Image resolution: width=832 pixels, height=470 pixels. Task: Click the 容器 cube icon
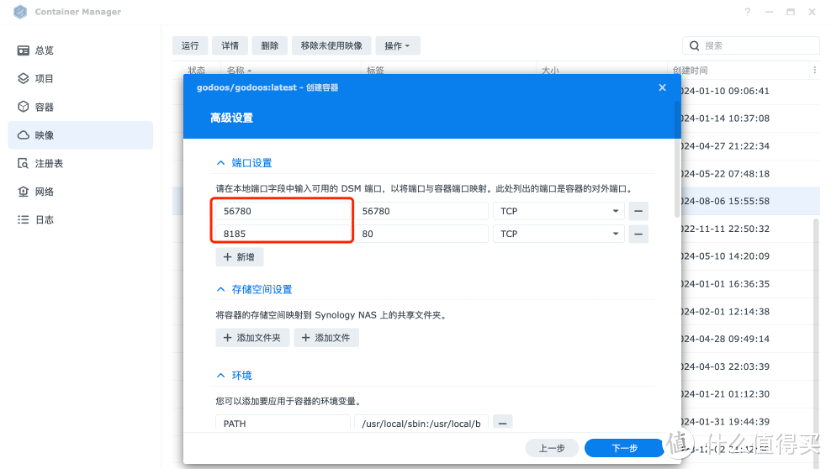tap(23, 107)
